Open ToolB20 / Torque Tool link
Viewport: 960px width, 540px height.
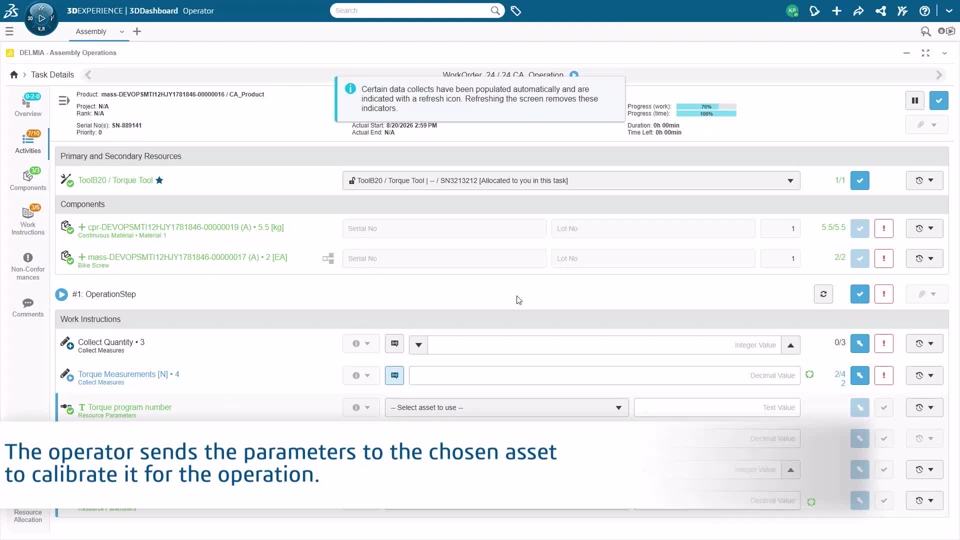(x=115, y=181)
